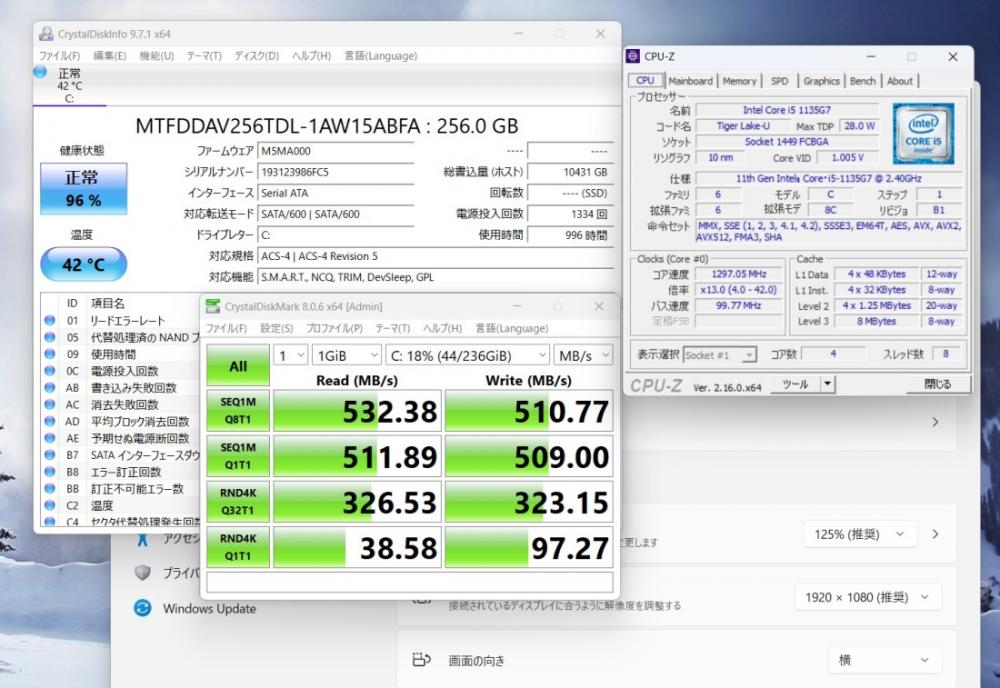Start all benchmarks with the All button
This screenshot has height=688, width=1000.
pos(238,366)
